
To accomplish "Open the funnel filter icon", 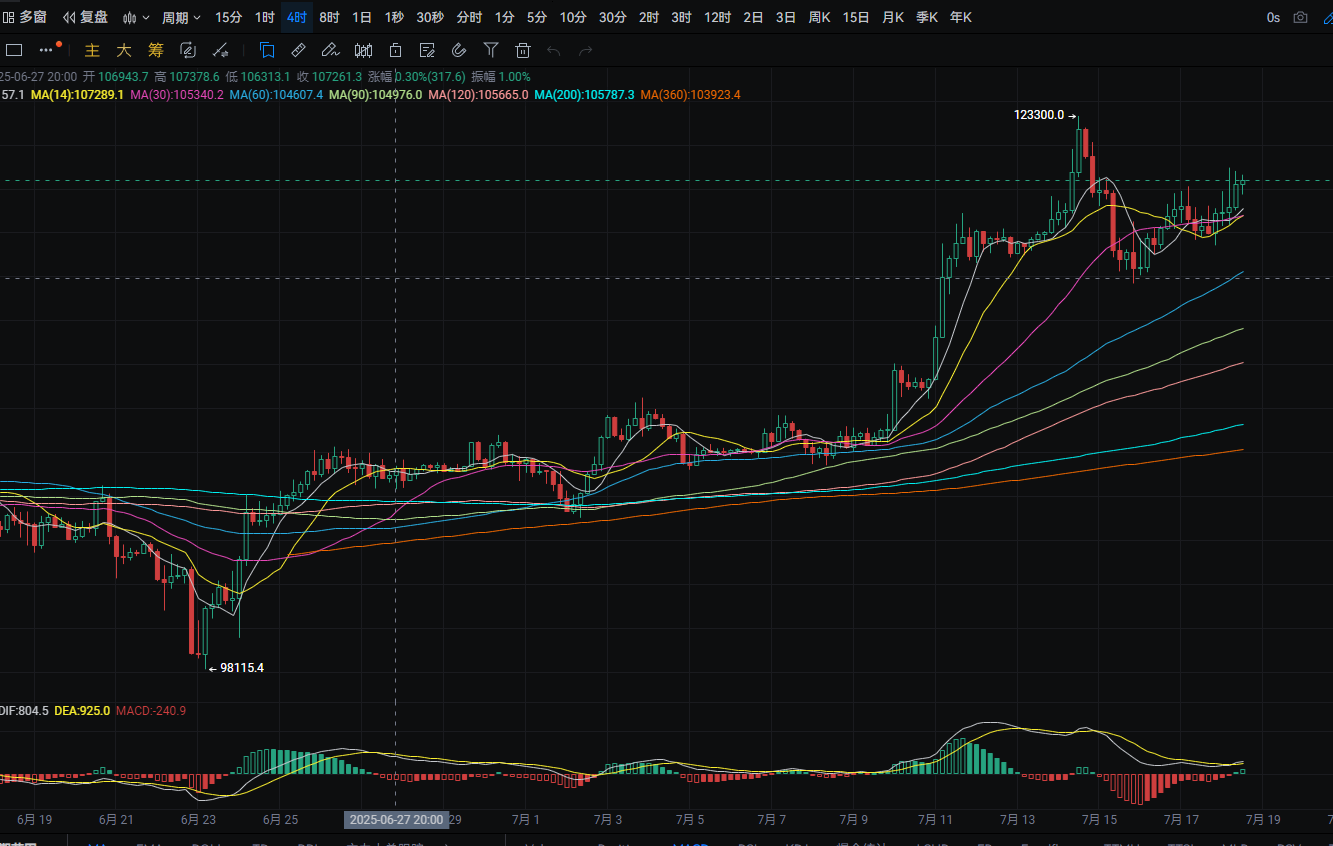I will (x=490, y=50).
